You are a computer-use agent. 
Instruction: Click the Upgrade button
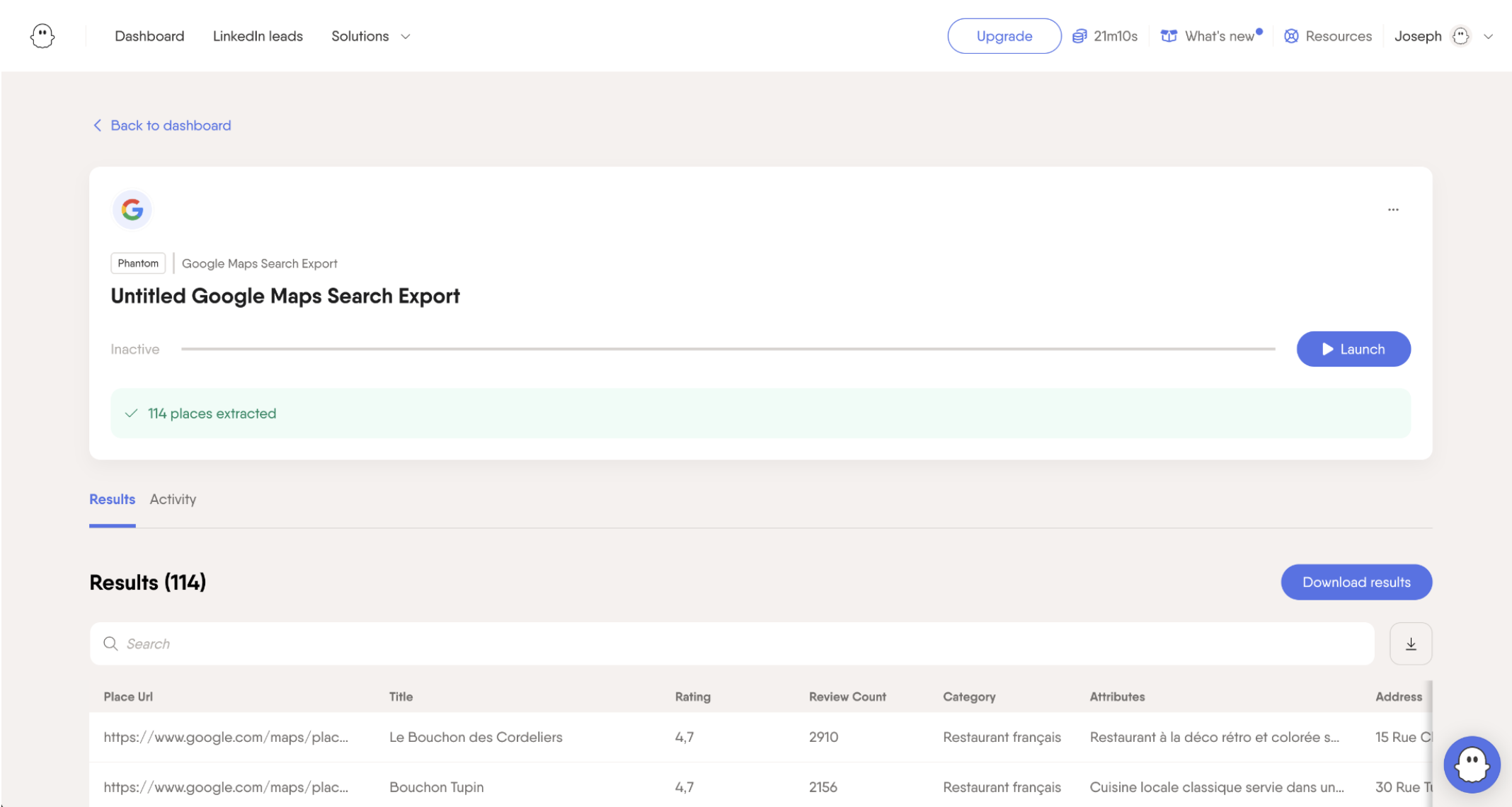click(1004, 36)
